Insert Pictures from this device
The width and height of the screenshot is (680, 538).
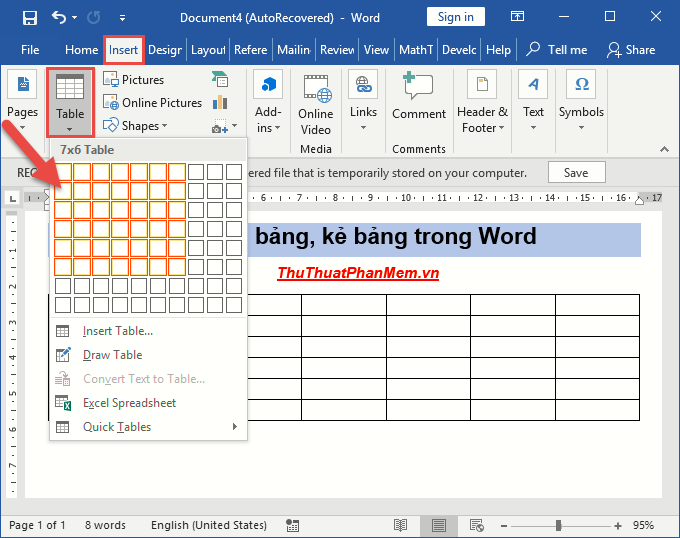click(134, 80)
